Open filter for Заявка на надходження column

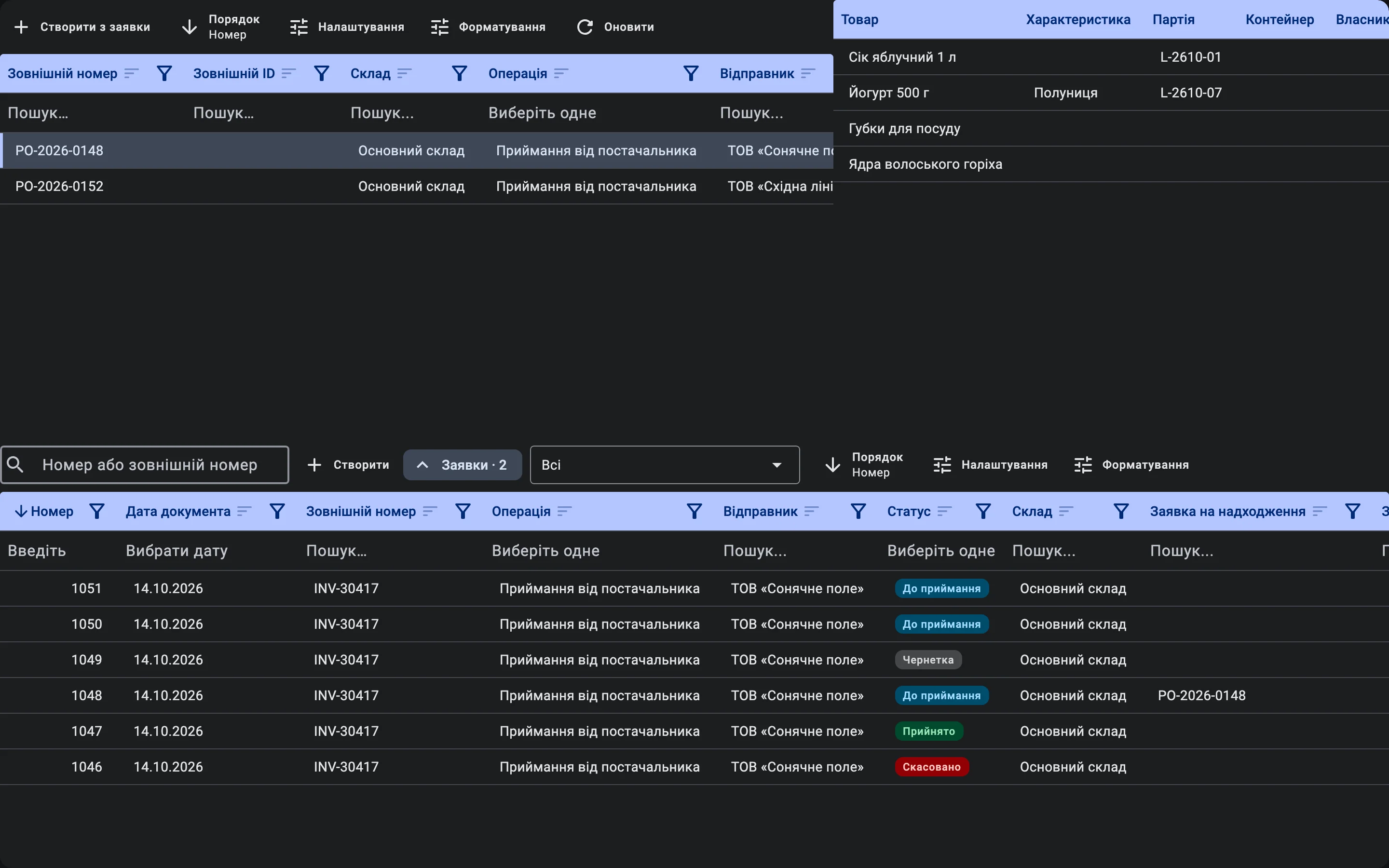[x=1353, y=511]
